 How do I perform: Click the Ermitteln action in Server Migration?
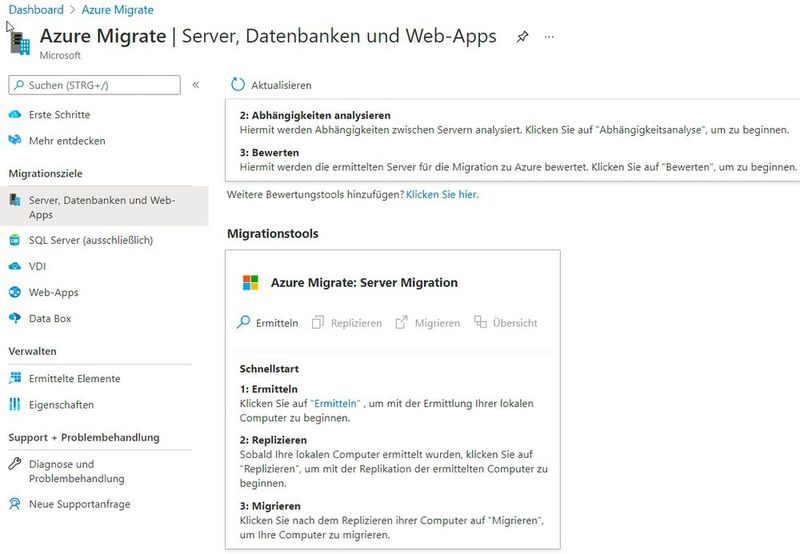pyautogui.click(x=277, y=323)
